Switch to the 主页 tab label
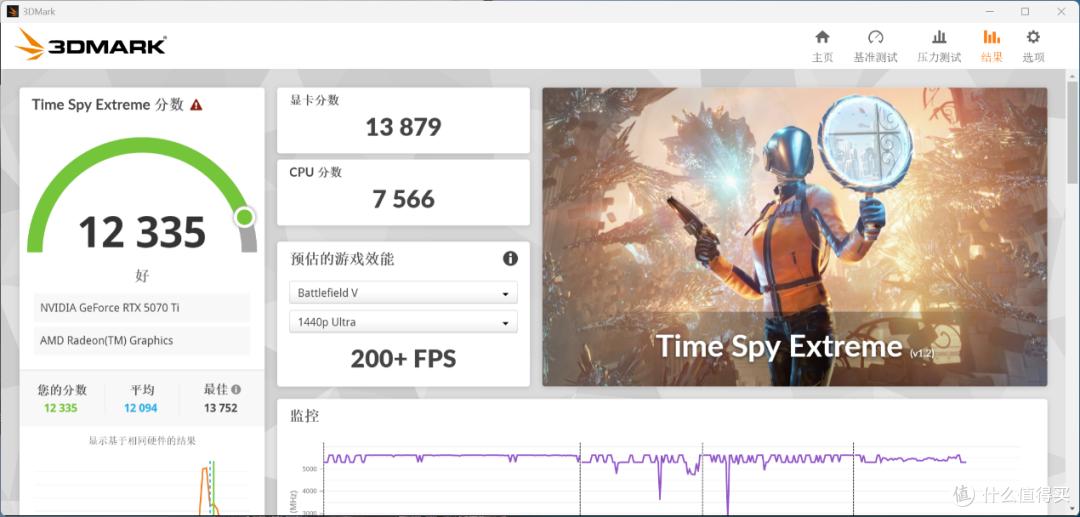This screenshot has width=1080, height=517. pos(822,58)
